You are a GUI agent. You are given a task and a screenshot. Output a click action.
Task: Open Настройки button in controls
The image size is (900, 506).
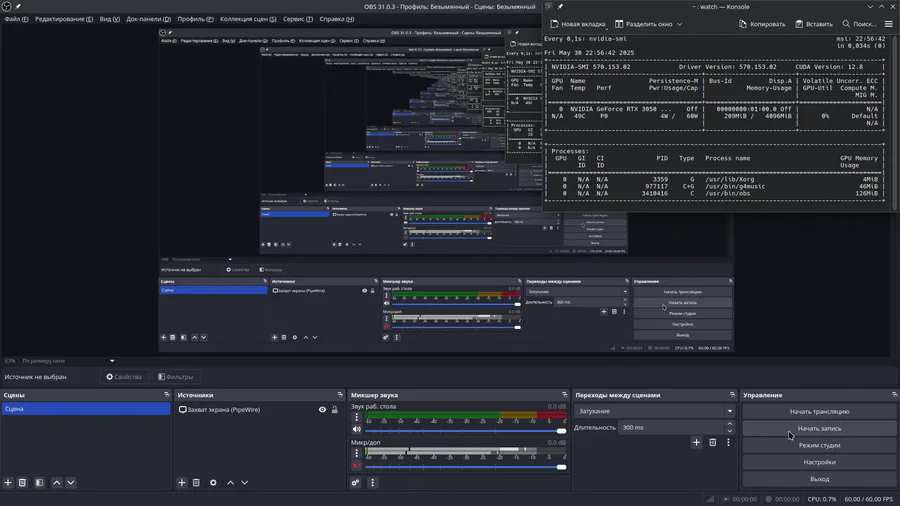click(819, 462)
